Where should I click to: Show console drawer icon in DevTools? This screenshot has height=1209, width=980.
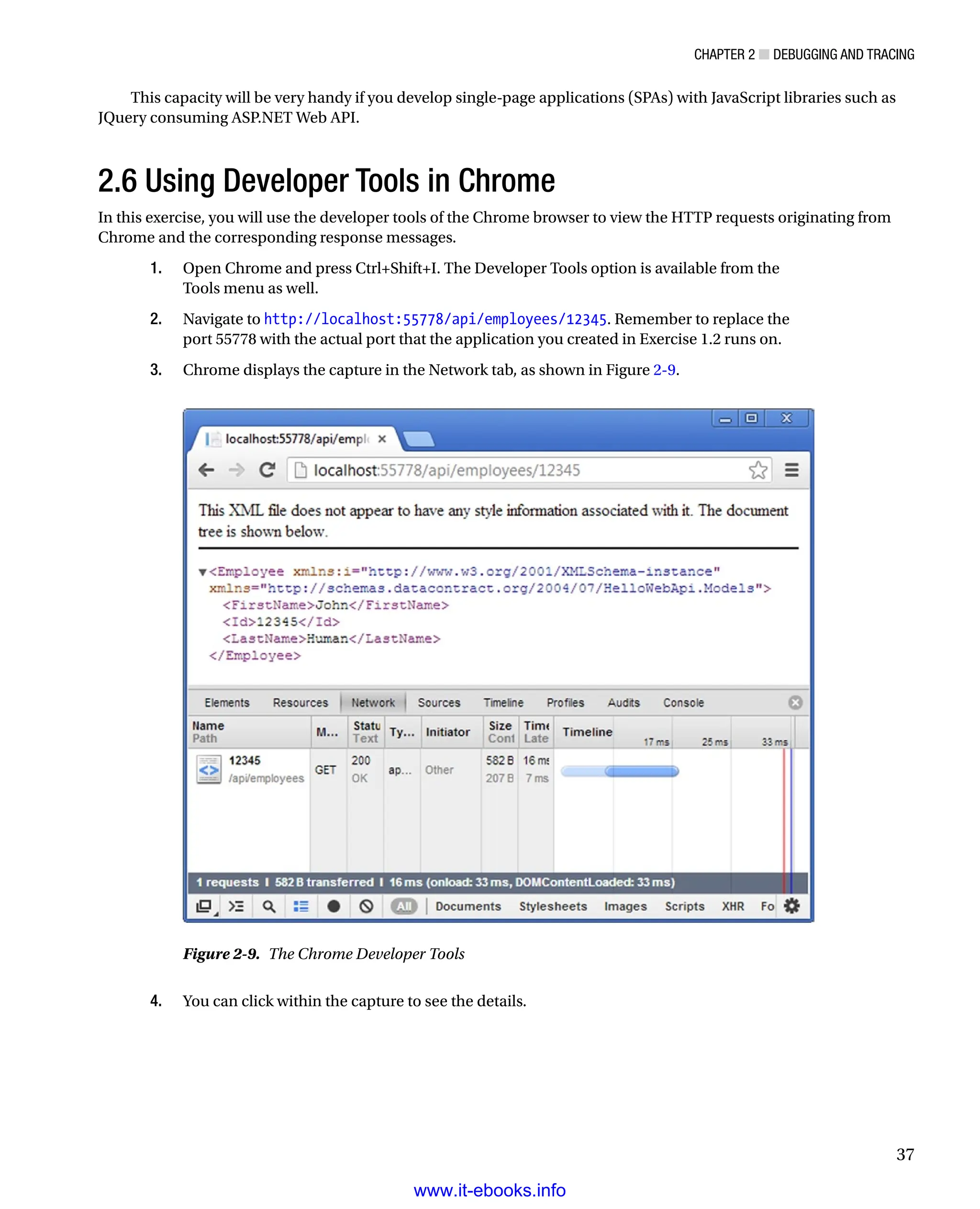point(236,907)
